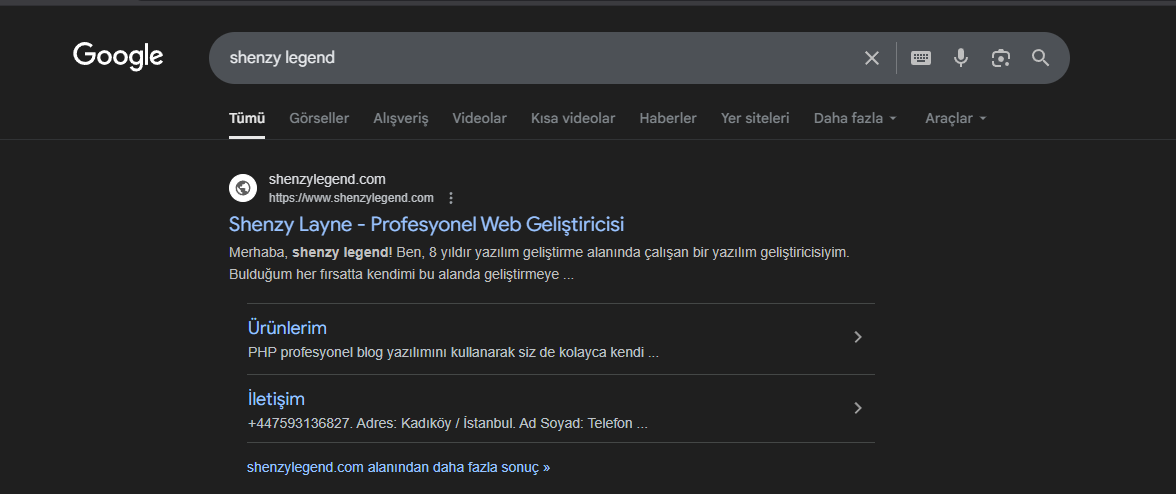Search by image with the camera lens icon

pos(1000,58)
